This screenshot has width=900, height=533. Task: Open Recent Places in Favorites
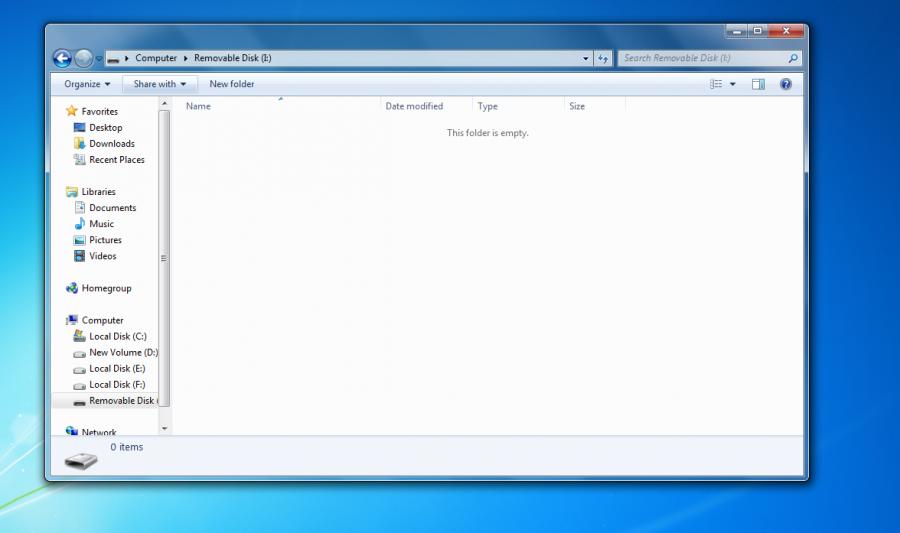click(x=117, y=159)
